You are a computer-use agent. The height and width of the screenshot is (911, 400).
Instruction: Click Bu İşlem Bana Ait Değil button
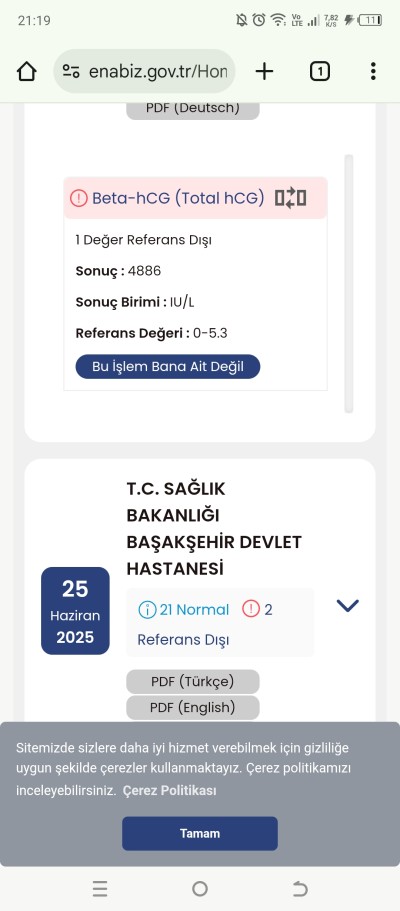(x=167, y=367)
